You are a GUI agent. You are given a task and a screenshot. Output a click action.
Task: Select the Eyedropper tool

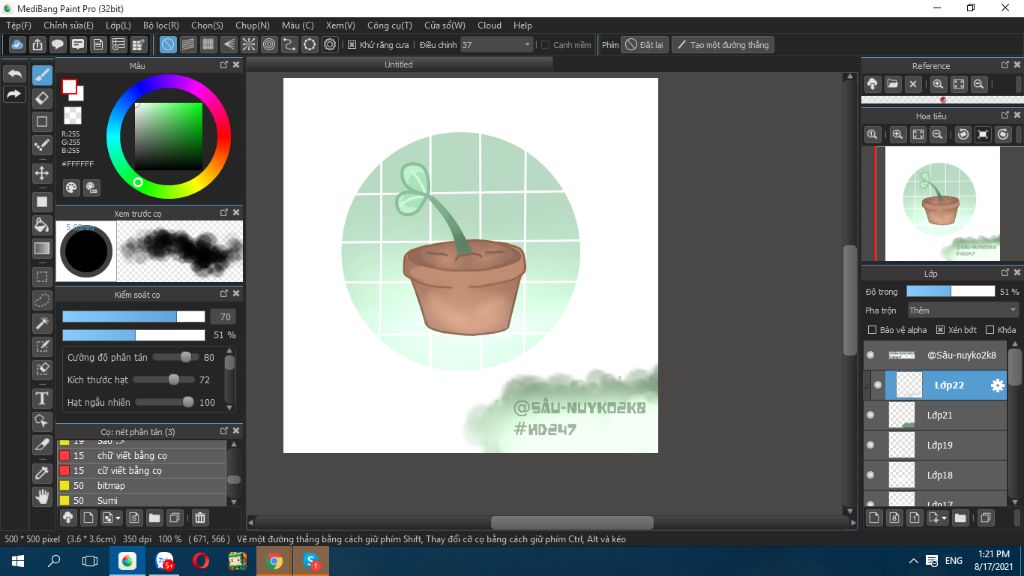[x=42, y=471]
